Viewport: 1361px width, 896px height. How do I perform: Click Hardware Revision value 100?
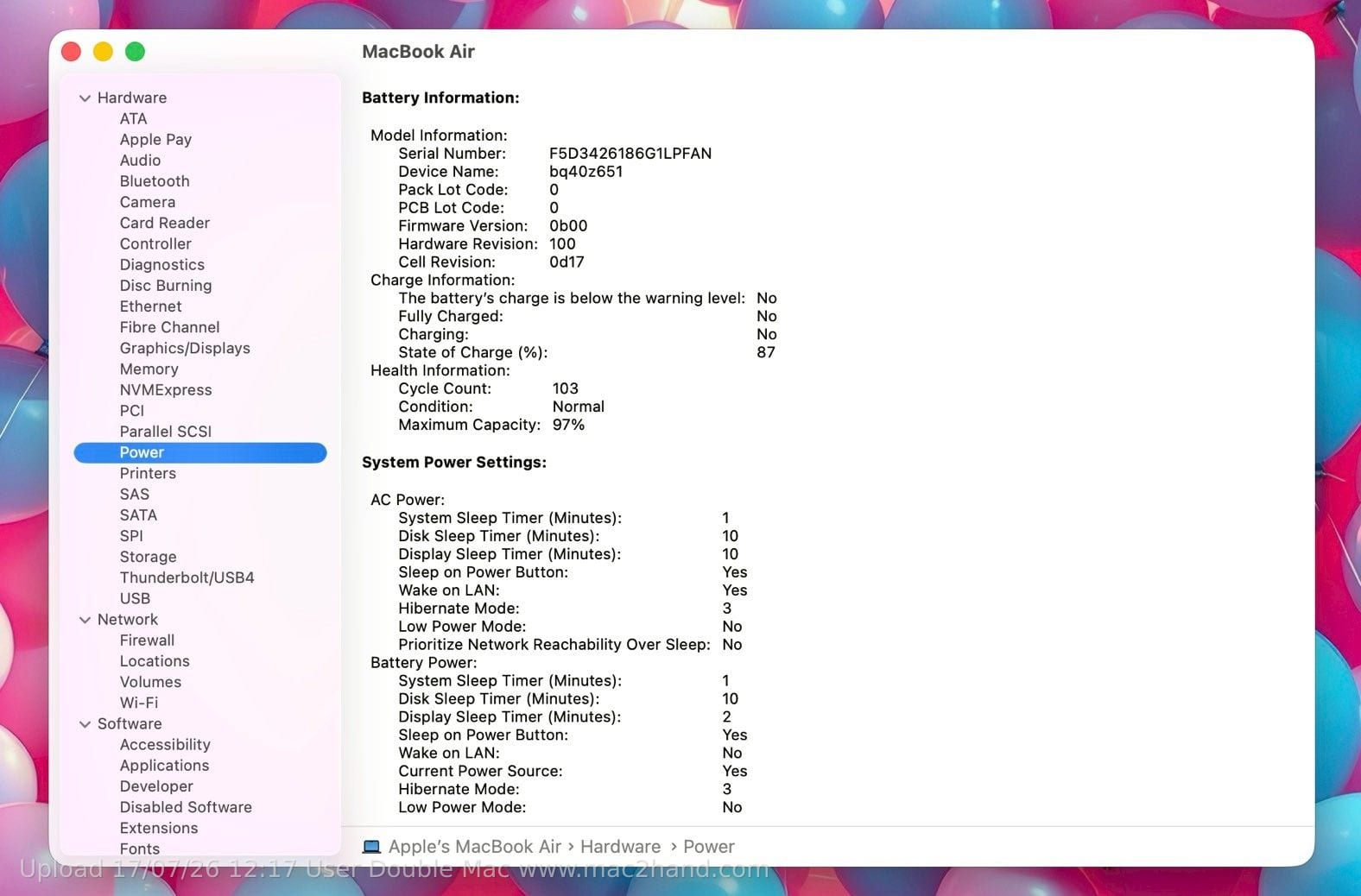[562, 243]
